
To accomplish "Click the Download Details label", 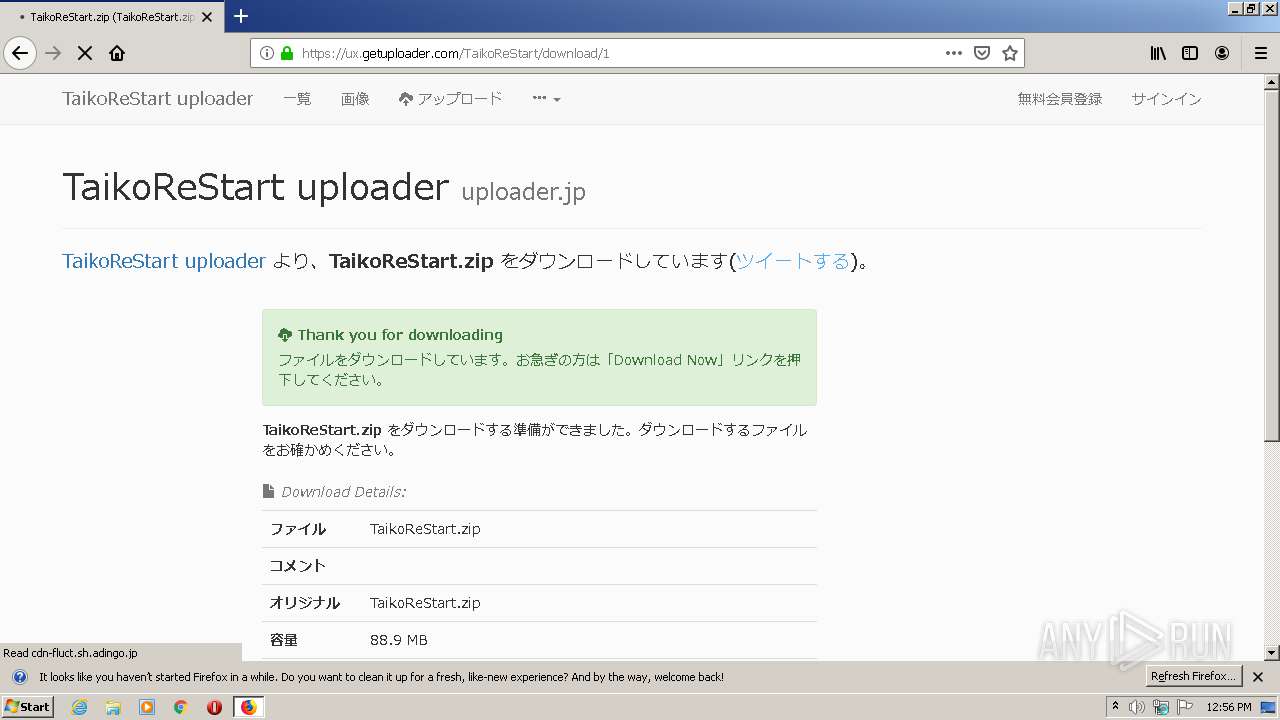I will [x=343, y=491].
